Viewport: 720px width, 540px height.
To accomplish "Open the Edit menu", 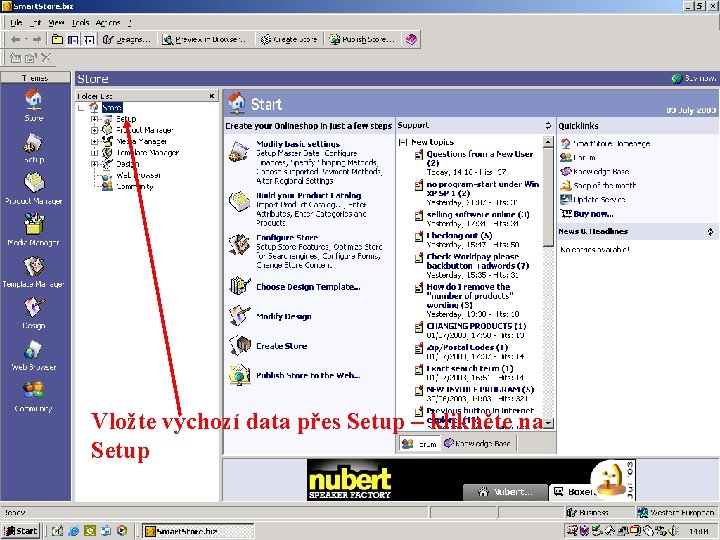I will [35, 22].
